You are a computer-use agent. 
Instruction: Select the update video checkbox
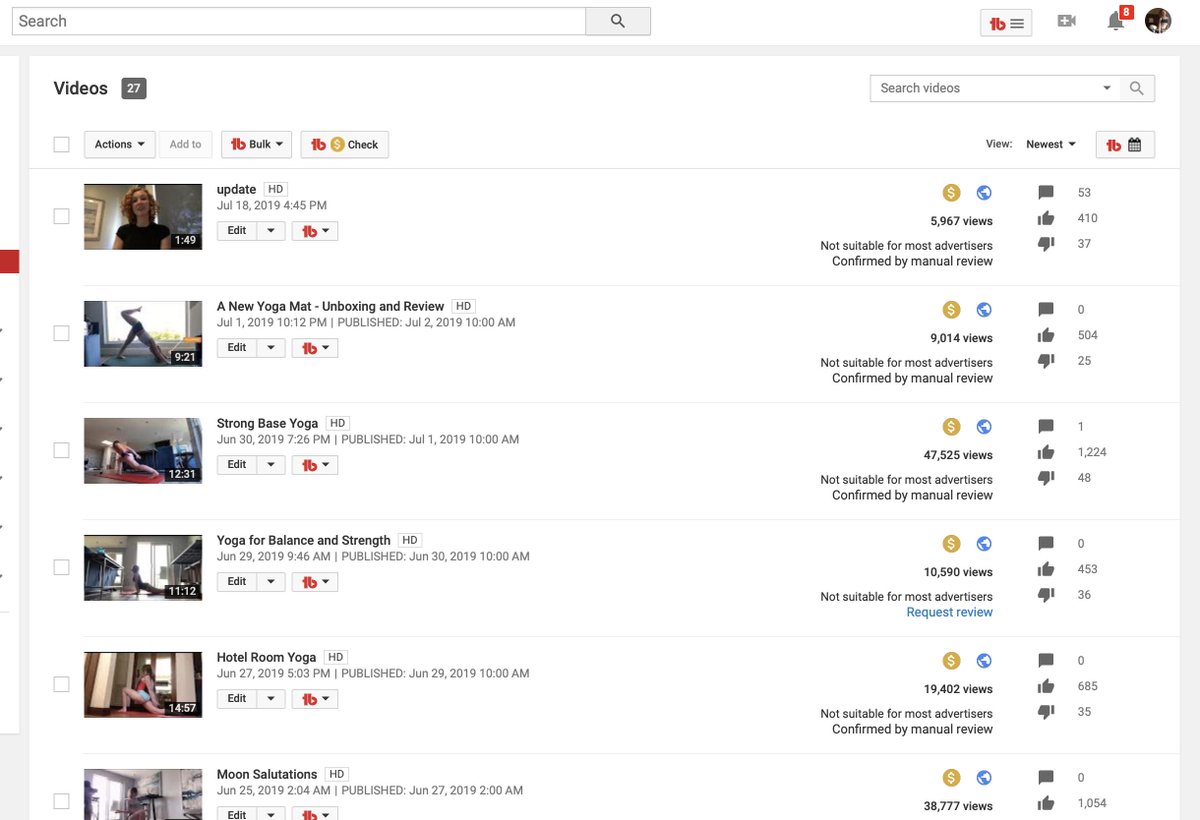coord(61,216)
